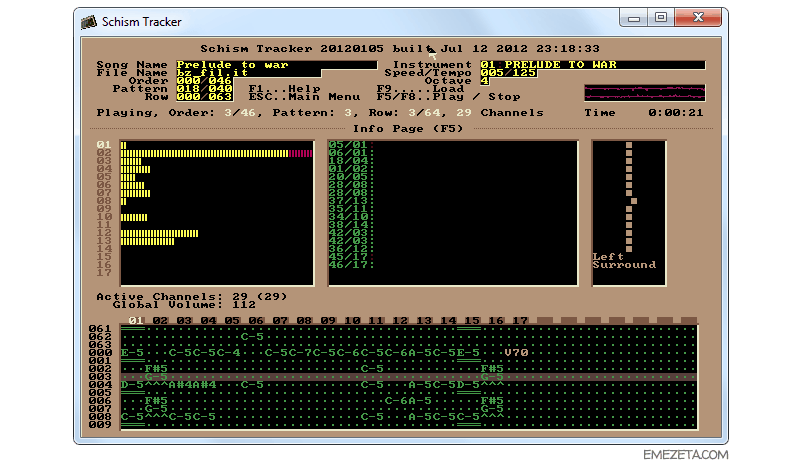Click the "29 Channels" status text
The height and width of the screenshot is (468, 800).
(500, 113)
